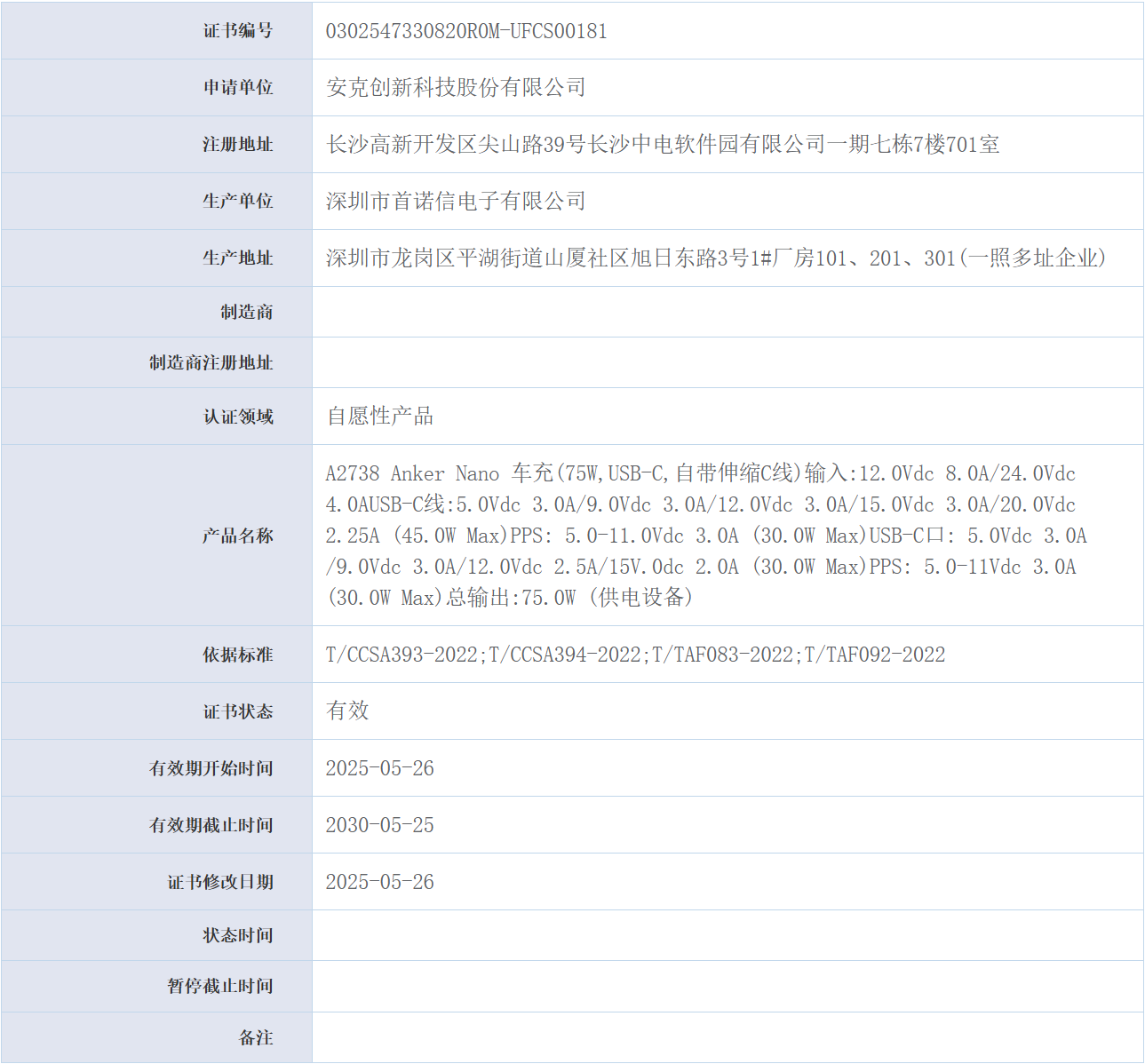Click the 注册地址 label
The height and width of the screenshot is (1064, 1145).
pos(238,145)
